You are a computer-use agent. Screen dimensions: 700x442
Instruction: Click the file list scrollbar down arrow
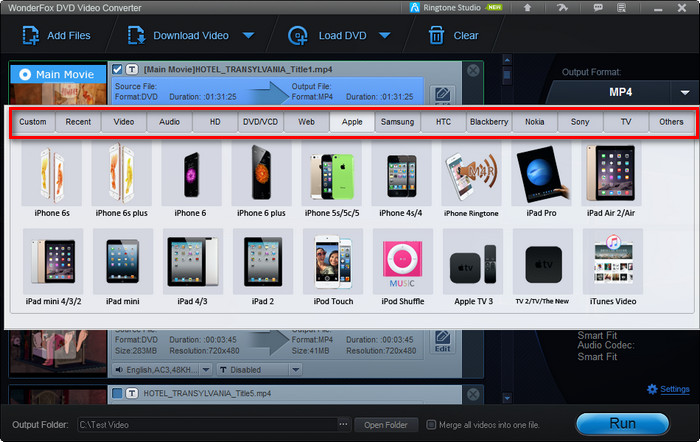pos(507,397)
